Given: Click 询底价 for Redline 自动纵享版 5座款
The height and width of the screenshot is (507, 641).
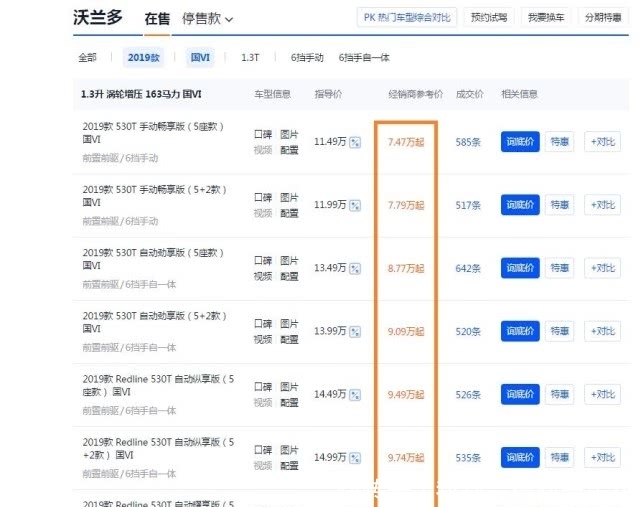Looking at the screenshot, I should tap(520, 395).
